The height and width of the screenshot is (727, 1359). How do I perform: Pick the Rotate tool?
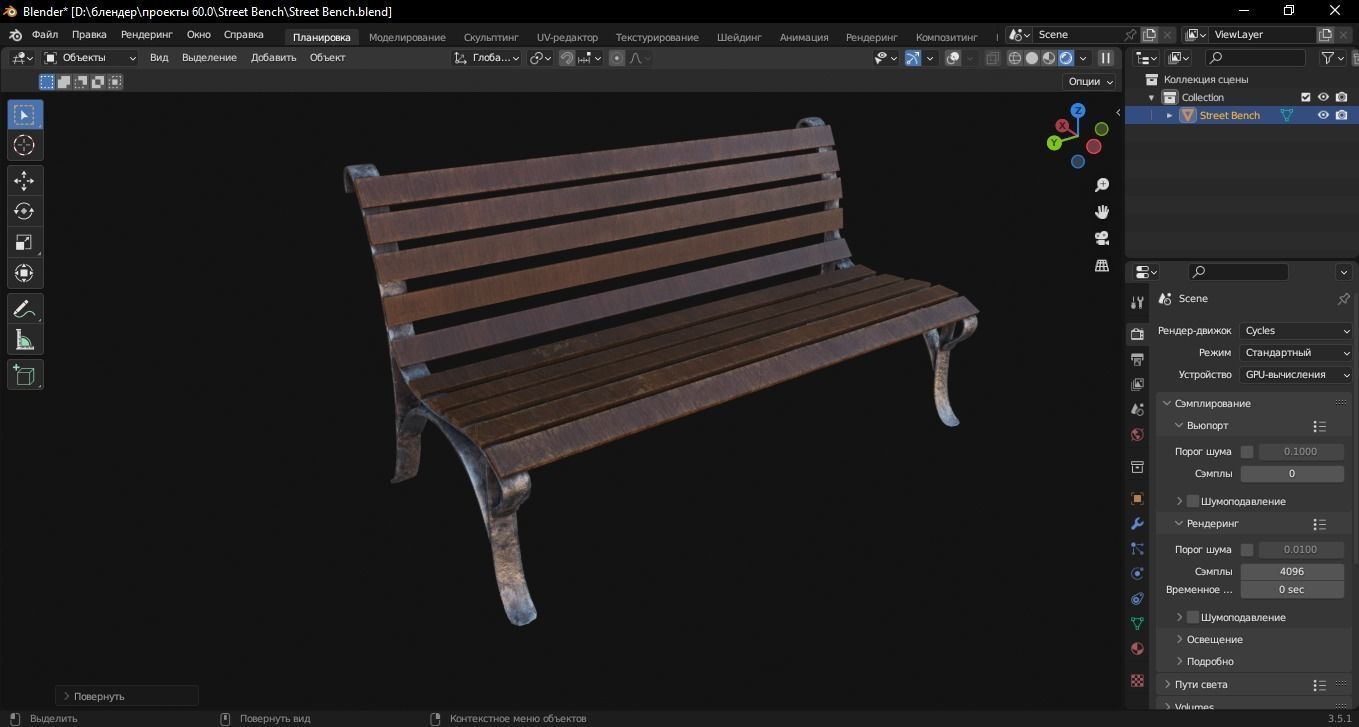(25, 212)
